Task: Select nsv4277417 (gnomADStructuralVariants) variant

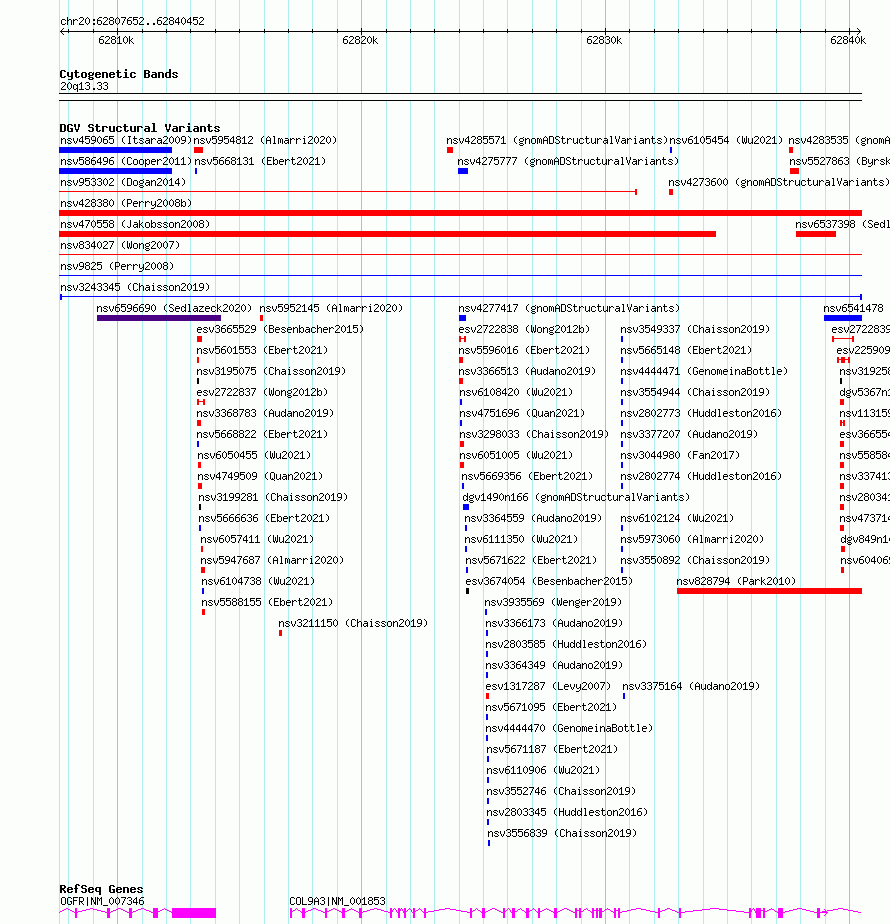Action: [x=569, y=308]
